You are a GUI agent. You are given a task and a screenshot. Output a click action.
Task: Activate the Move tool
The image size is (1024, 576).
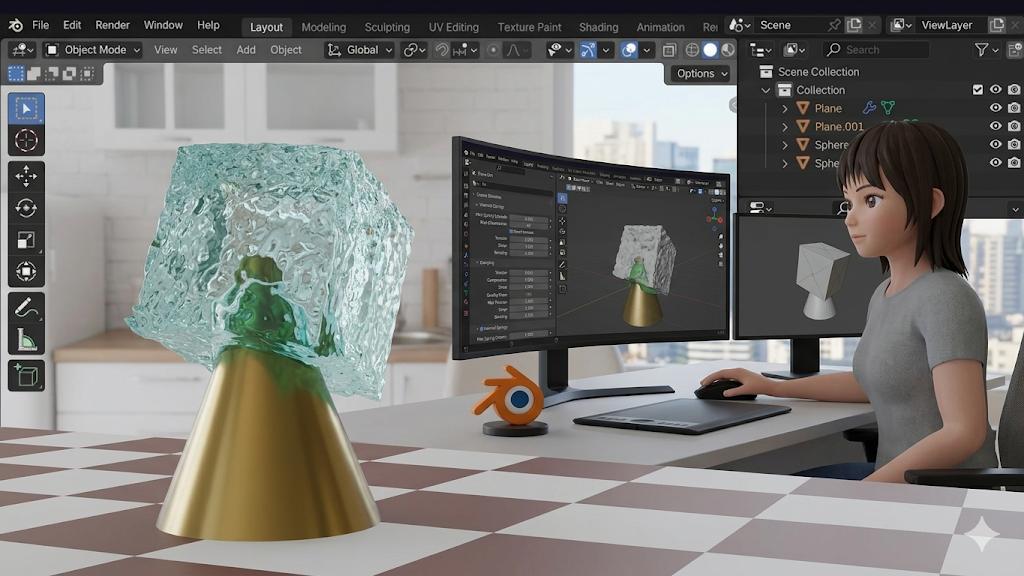(26, 176)
